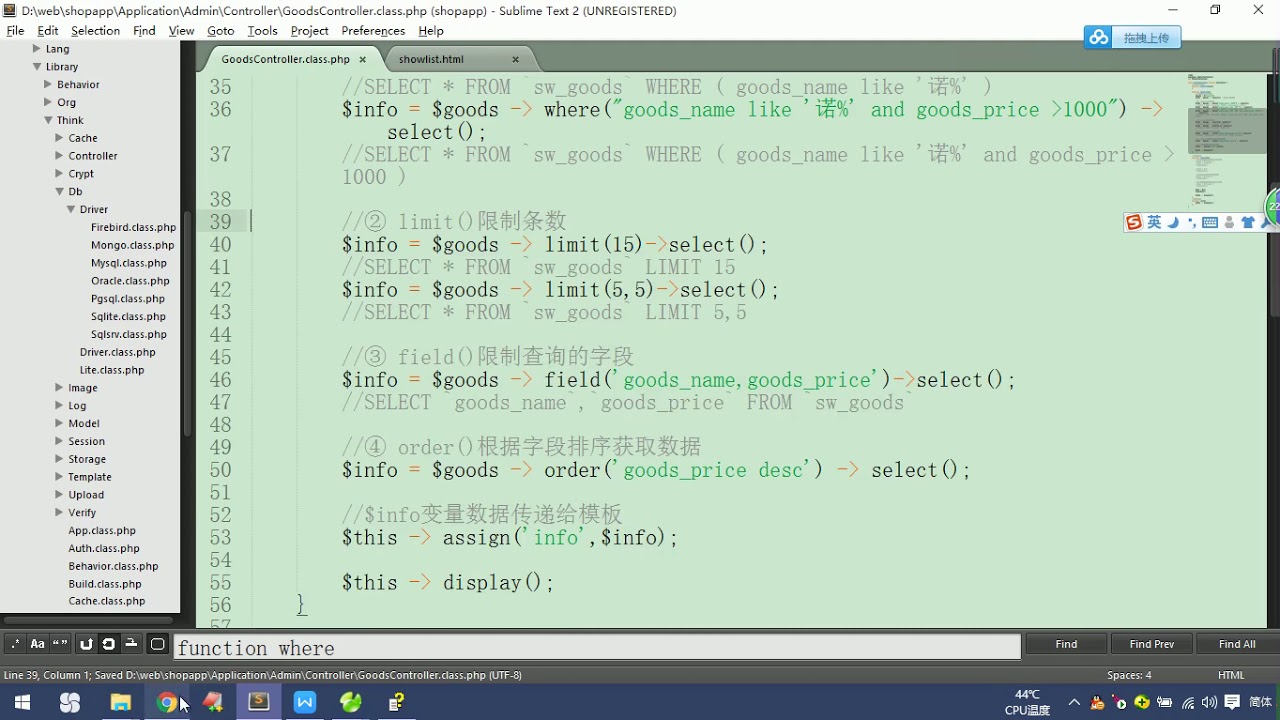This screenshot has height=720, width=1280.
Task: Open the Goto menu
Action: (220, 31)
